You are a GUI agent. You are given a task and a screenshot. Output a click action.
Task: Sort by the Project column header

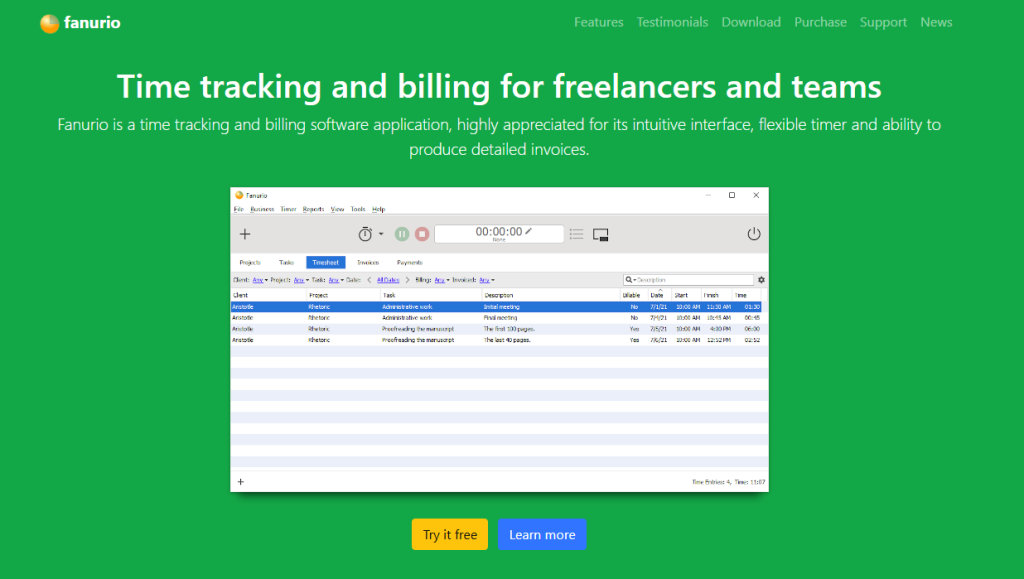coord(344,295)
